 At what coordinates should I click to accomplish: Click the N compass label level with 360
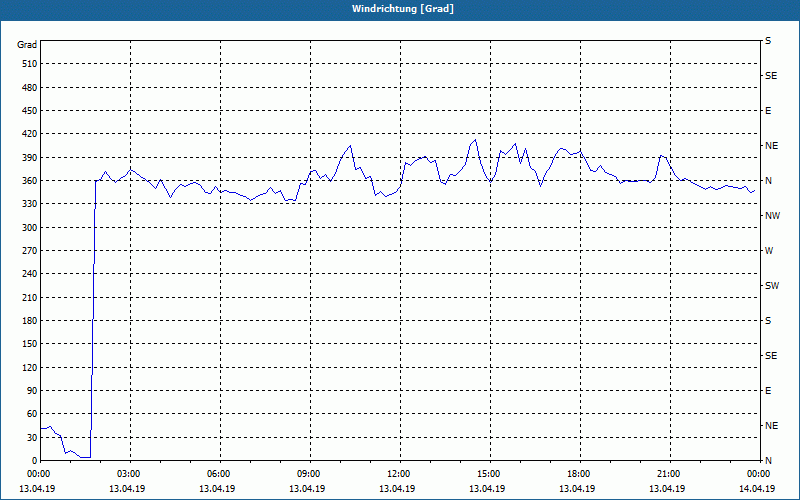click(768, 181)
